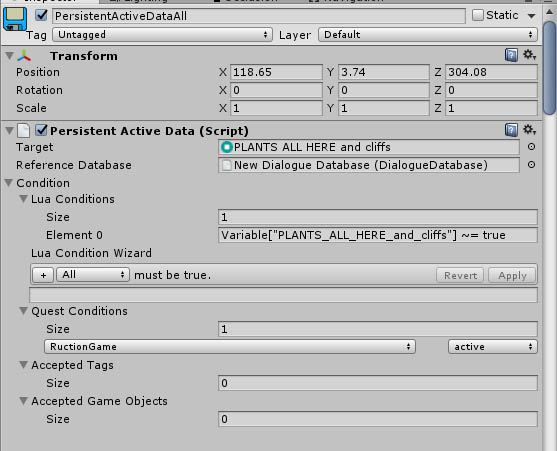Change the active quest state dropdown
The width and height of the screenshot is (557, 451).
point(493,347)
